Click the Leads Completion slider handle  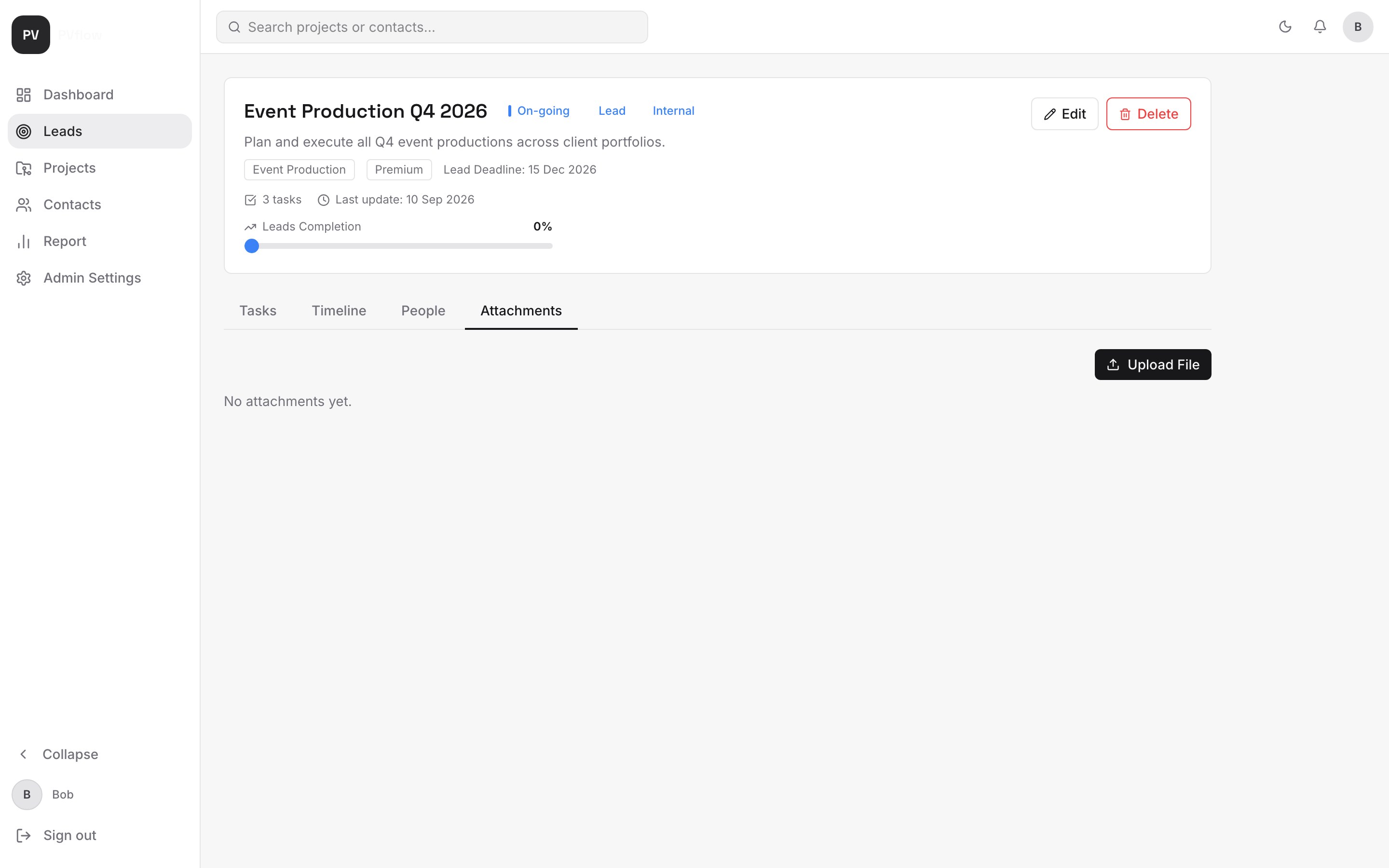pos(251,246)
